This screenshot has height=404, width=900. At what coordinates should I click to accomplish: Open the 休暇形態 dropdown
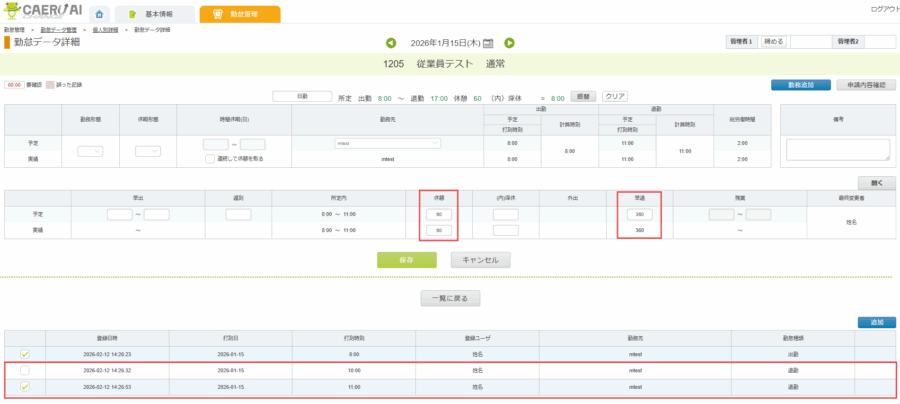148,150
